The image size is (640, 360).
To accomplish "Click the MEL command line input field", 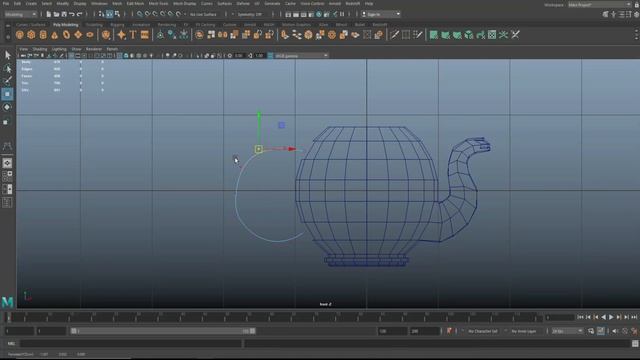I will click(131, 344).
